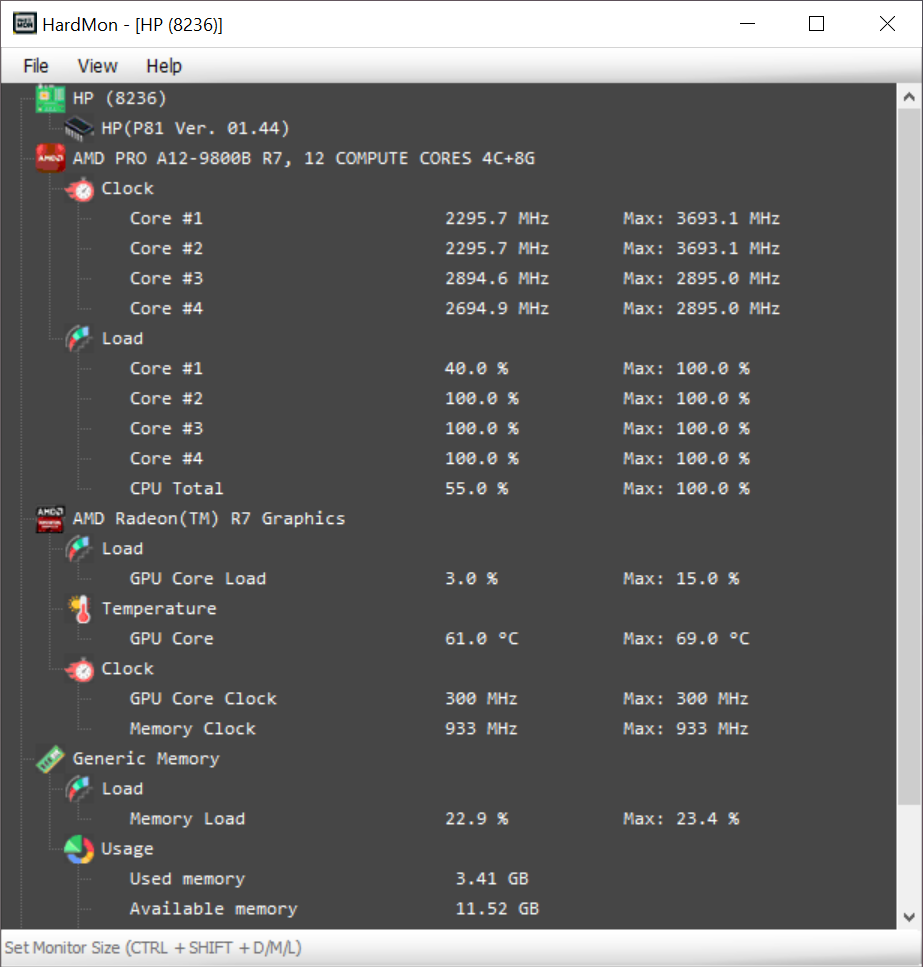
Task: Click the scroll up arrow of vertical scrollbar
Action: 909,97
